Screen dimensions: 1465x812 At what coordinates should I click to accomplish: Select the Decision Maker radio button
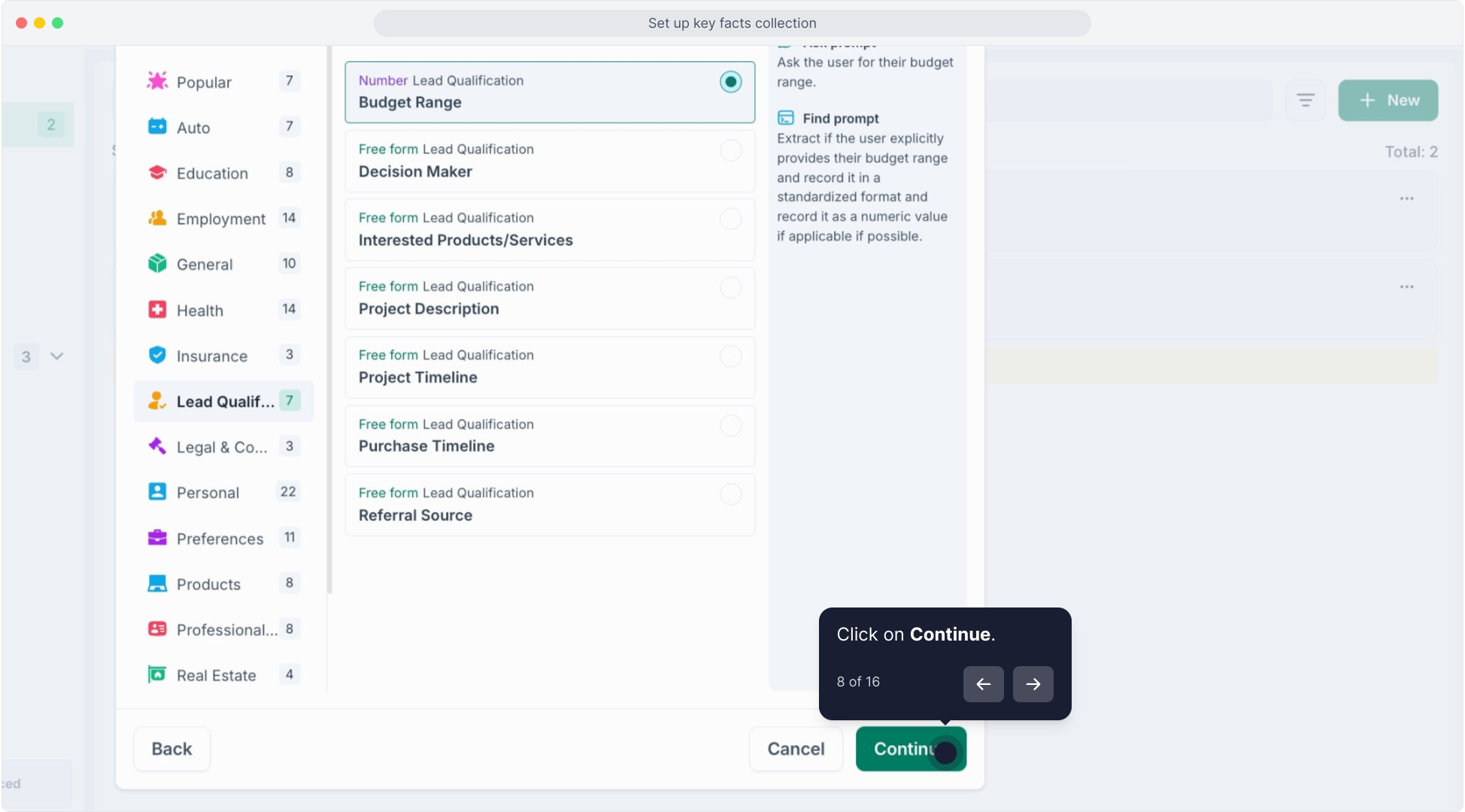click(730, 150)
